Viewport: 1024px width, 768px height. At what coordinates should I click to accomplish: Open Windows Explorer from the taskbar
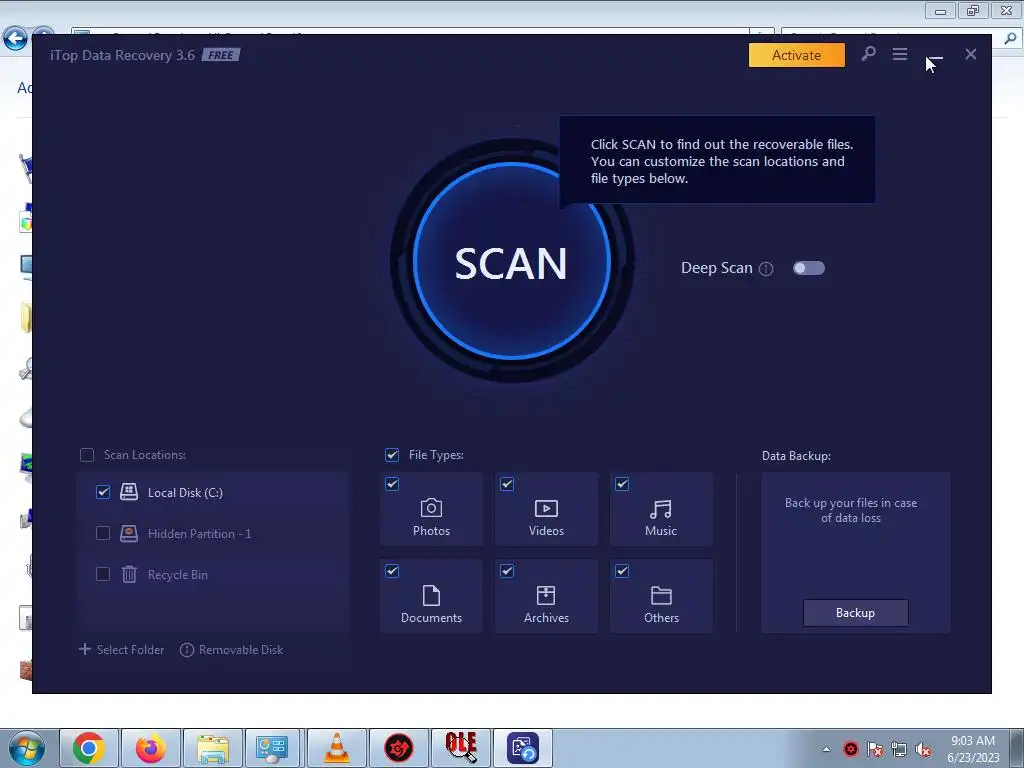(213, 748)
